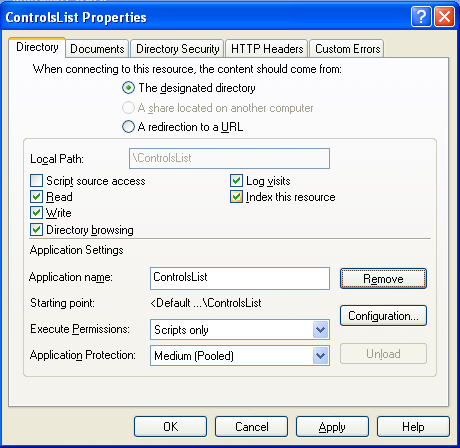Uncheck the Write permission checkbox

coord(36,213)
